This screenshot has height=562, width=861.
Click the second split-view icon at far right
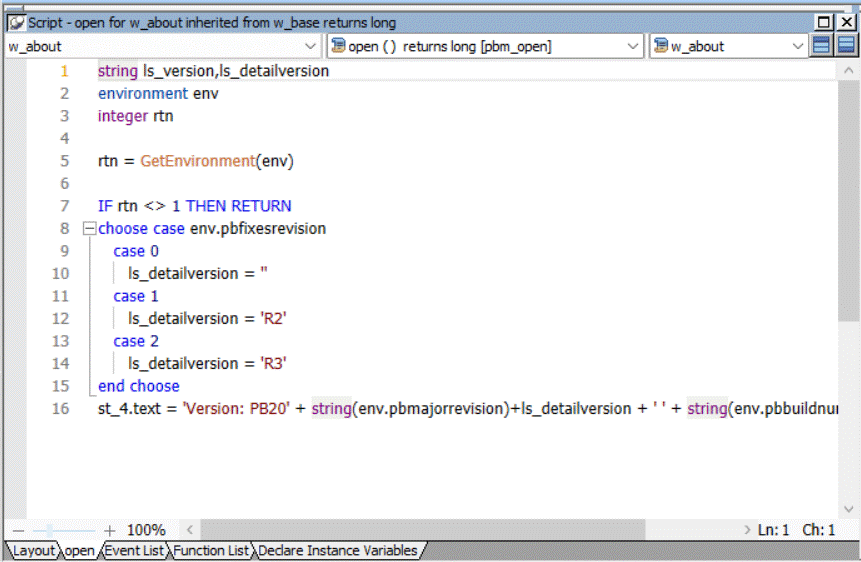coord(847,45)
